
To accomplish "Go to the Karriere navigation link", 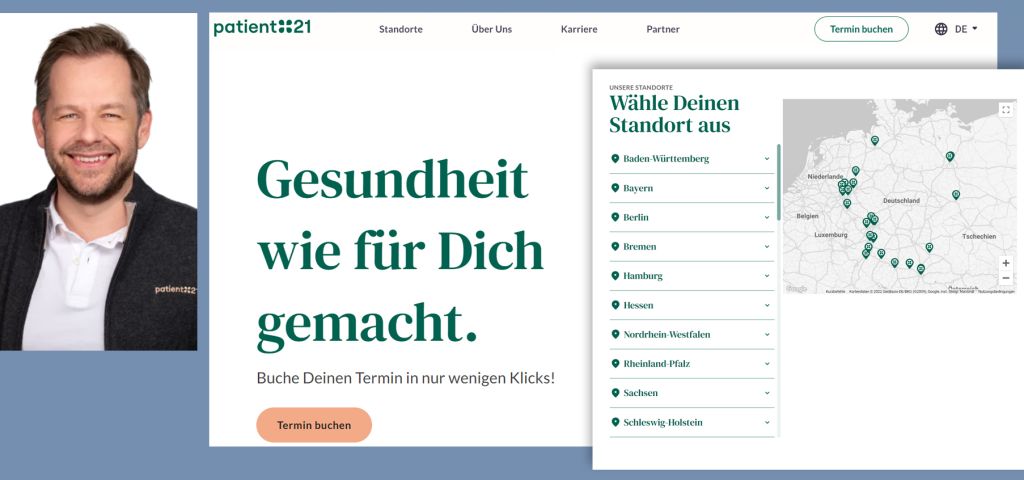I will 579,29.
